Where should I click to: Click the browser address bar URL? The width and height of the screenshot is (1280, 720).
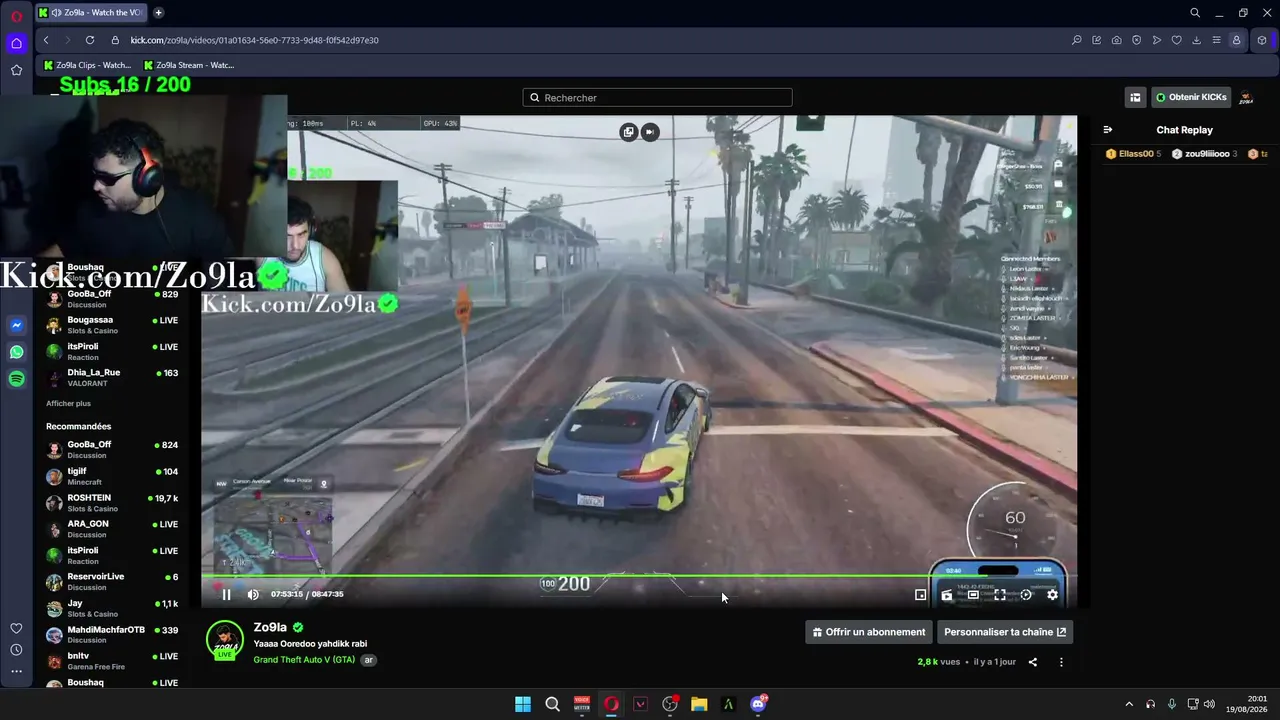254,40
